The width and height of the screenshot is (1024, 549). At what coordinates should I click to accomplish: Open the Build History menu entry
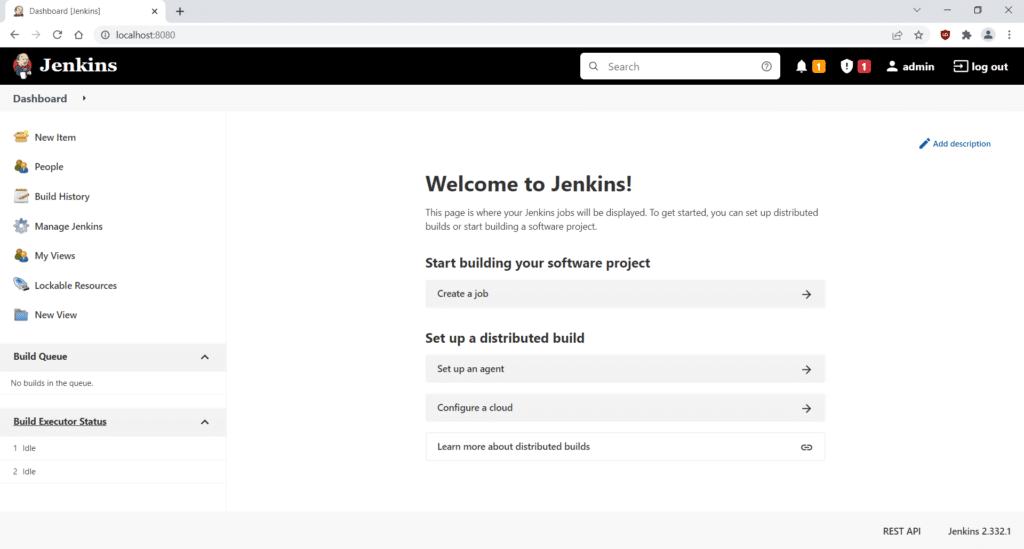[62, 196]
